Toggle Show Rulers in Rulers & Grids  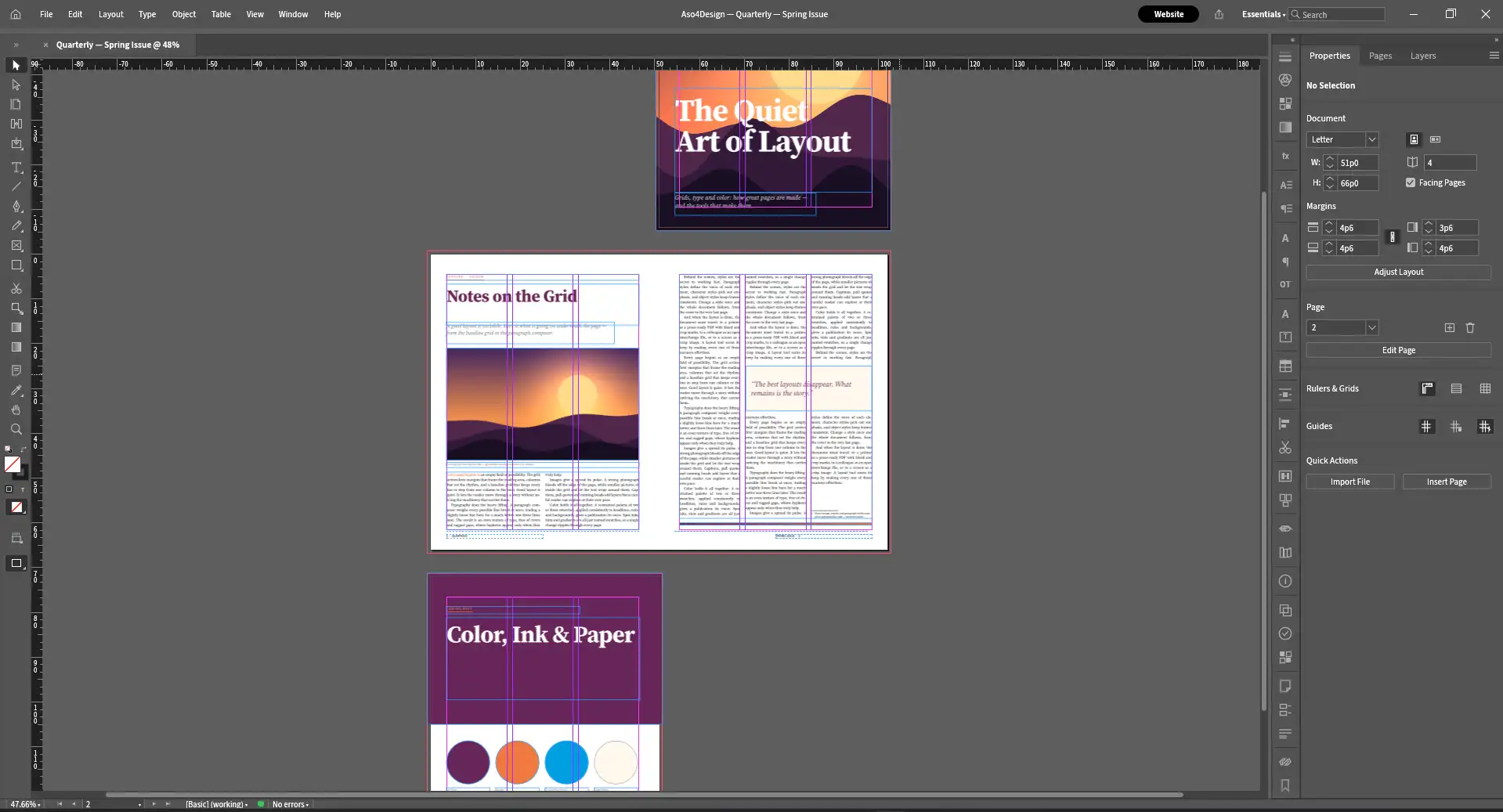point(1427,388)
